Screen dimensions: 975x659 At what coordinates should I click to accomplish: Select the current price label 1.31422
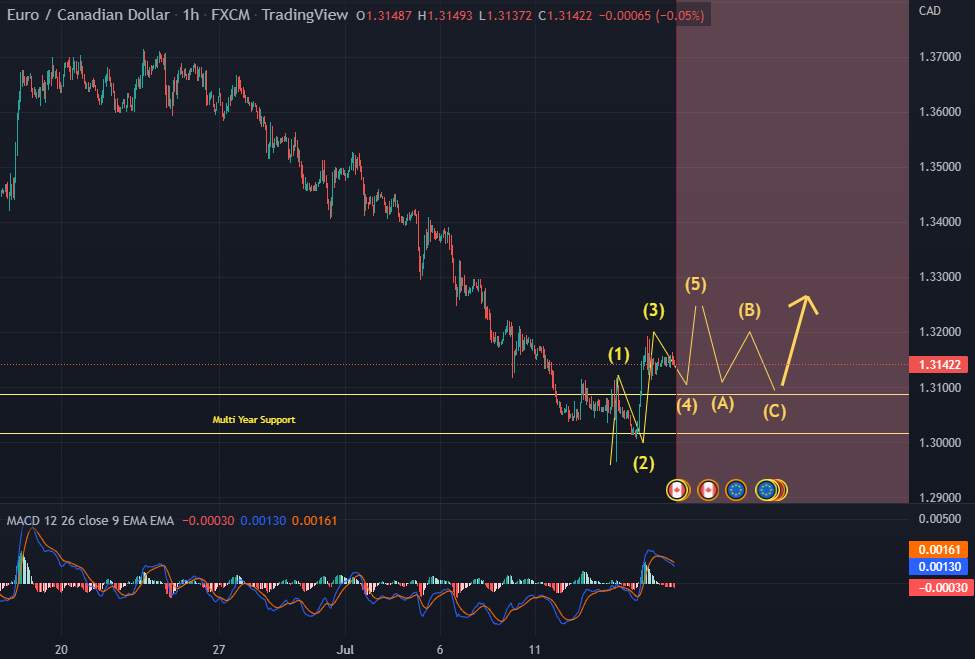click(938, 364)
